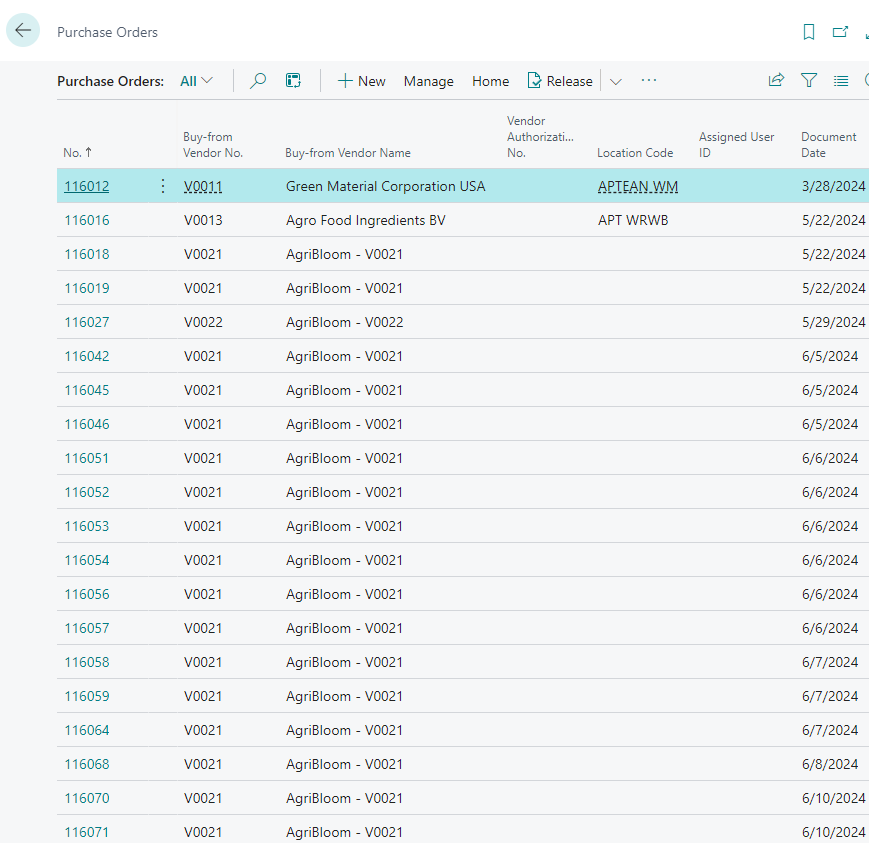
Task: Click the edit list icon beside search
Action: (x=293, y=81)
